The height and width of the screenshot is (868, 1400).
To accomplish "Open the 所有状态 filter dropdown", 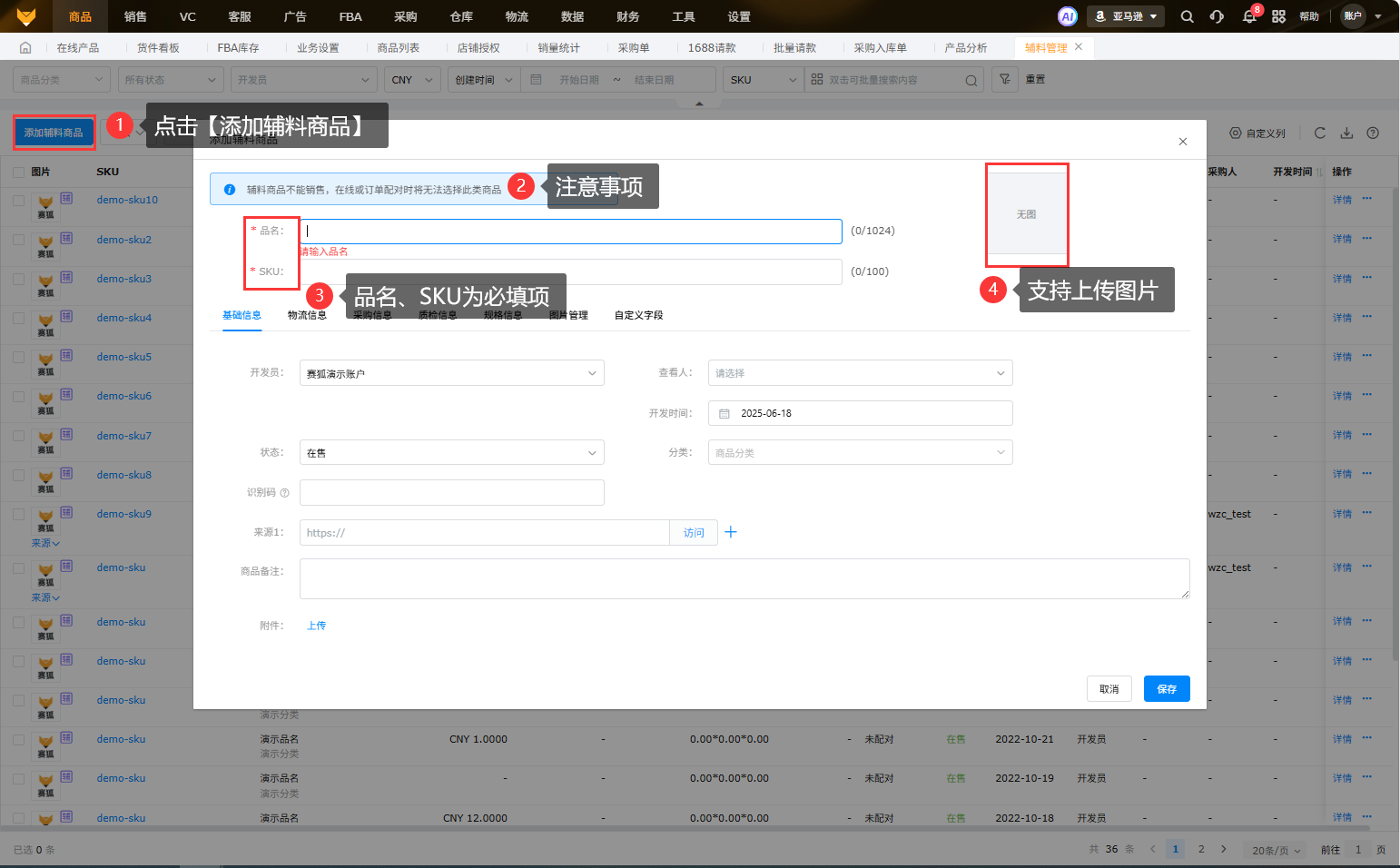I will 170,80.
